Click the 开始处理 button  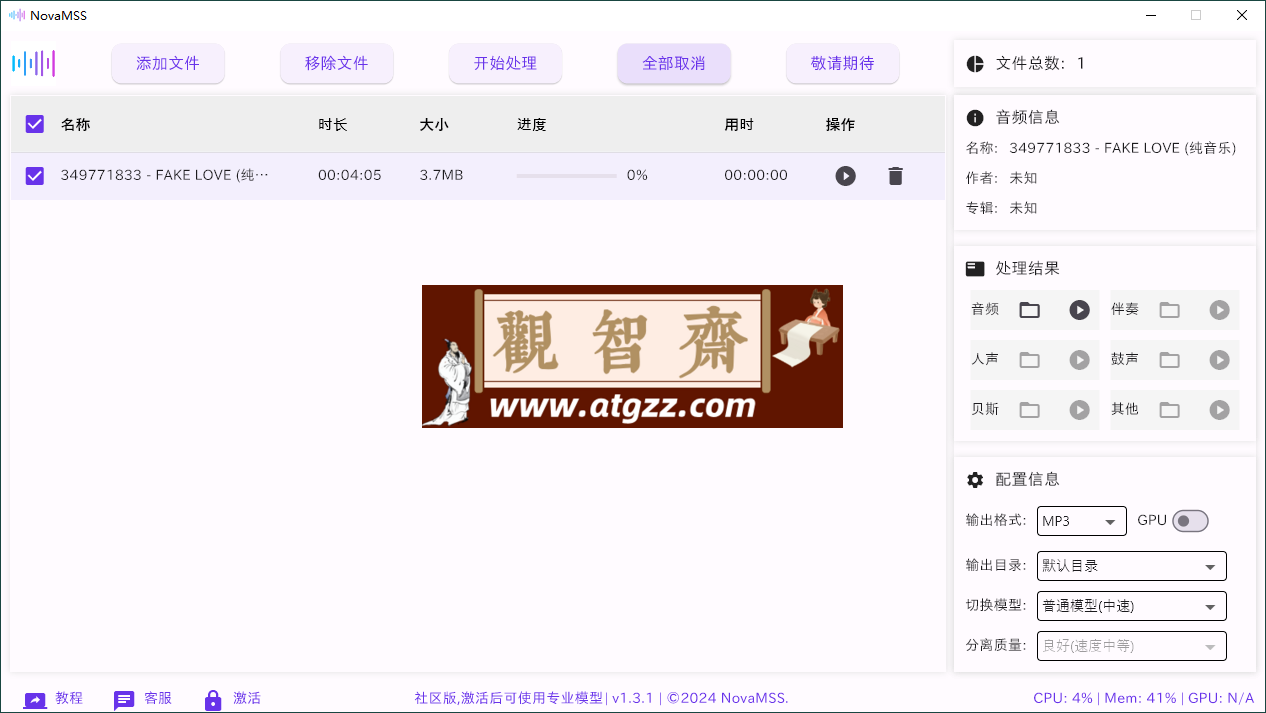click(505, 63)
